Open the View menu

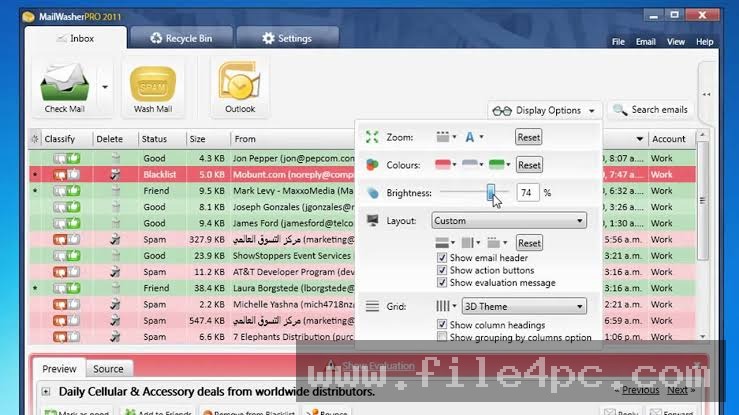pyautogui.click(x=675, y=42)
